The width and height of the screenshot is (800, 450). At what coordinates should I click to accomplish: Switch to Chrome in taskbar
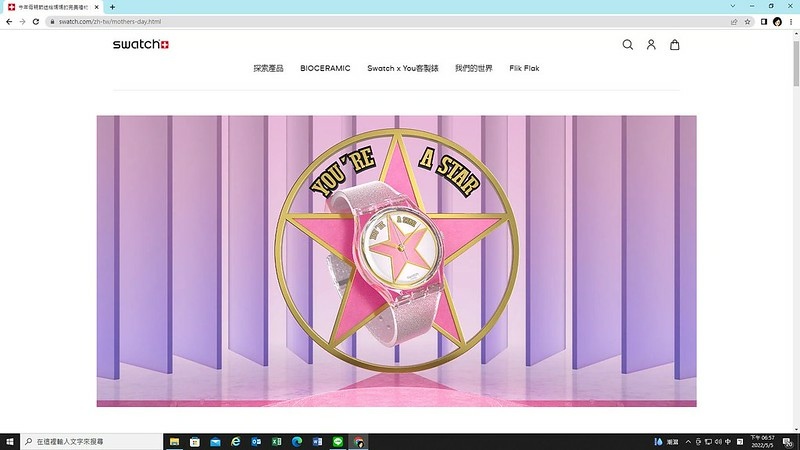(x=359, y=441)
